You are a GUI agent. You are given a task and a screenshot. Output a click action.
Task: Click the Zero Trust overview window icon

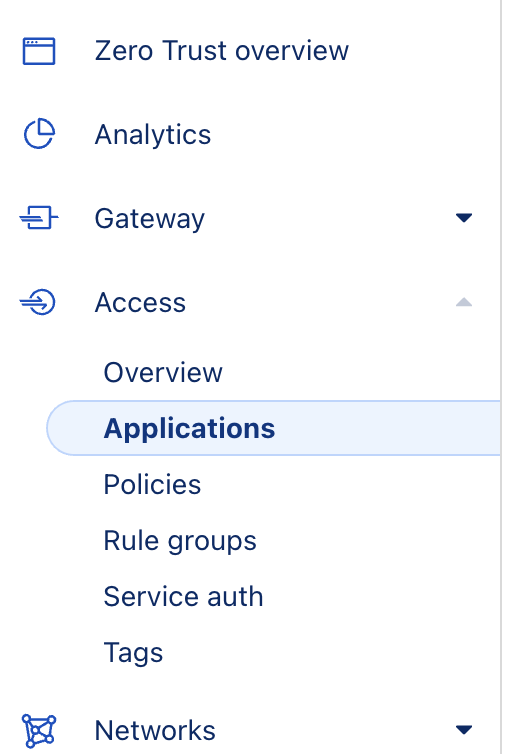coord(39,51)
